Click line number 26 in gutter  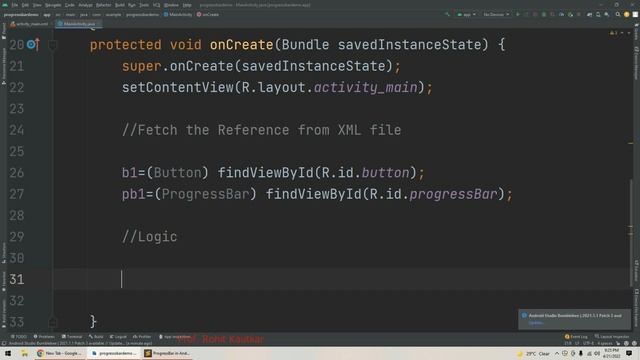(16, 173)
